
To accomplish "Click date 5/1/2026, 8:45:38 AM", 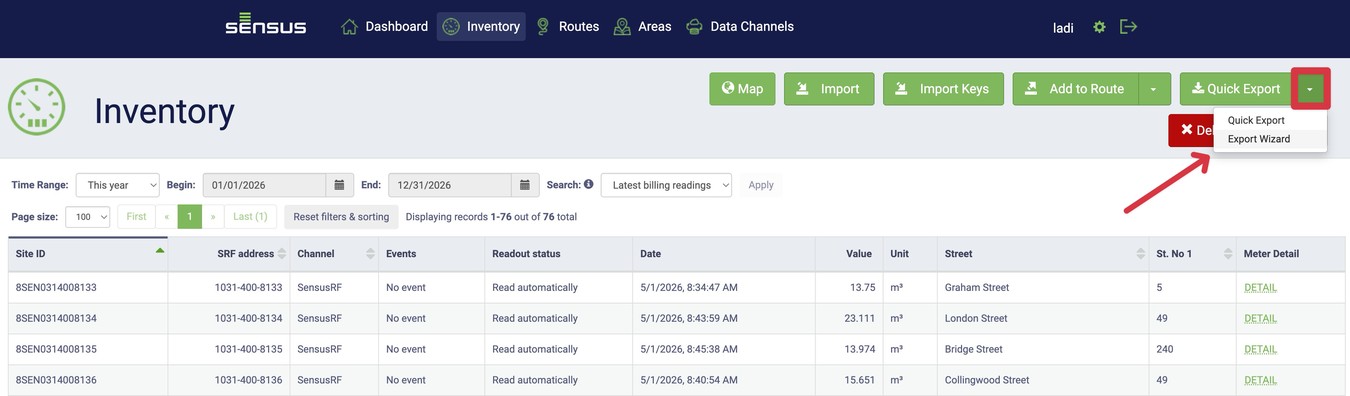I will click(689, 350).
